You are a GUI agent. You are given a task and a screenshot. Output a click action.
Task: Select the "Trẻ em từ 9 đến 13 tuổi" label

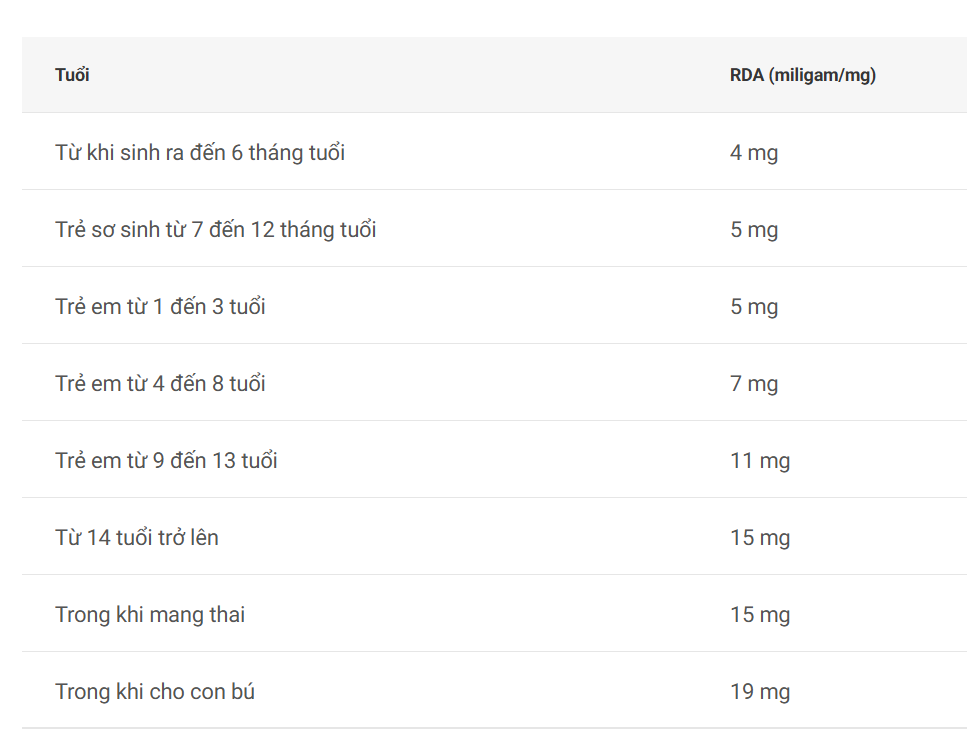(166, 461)
